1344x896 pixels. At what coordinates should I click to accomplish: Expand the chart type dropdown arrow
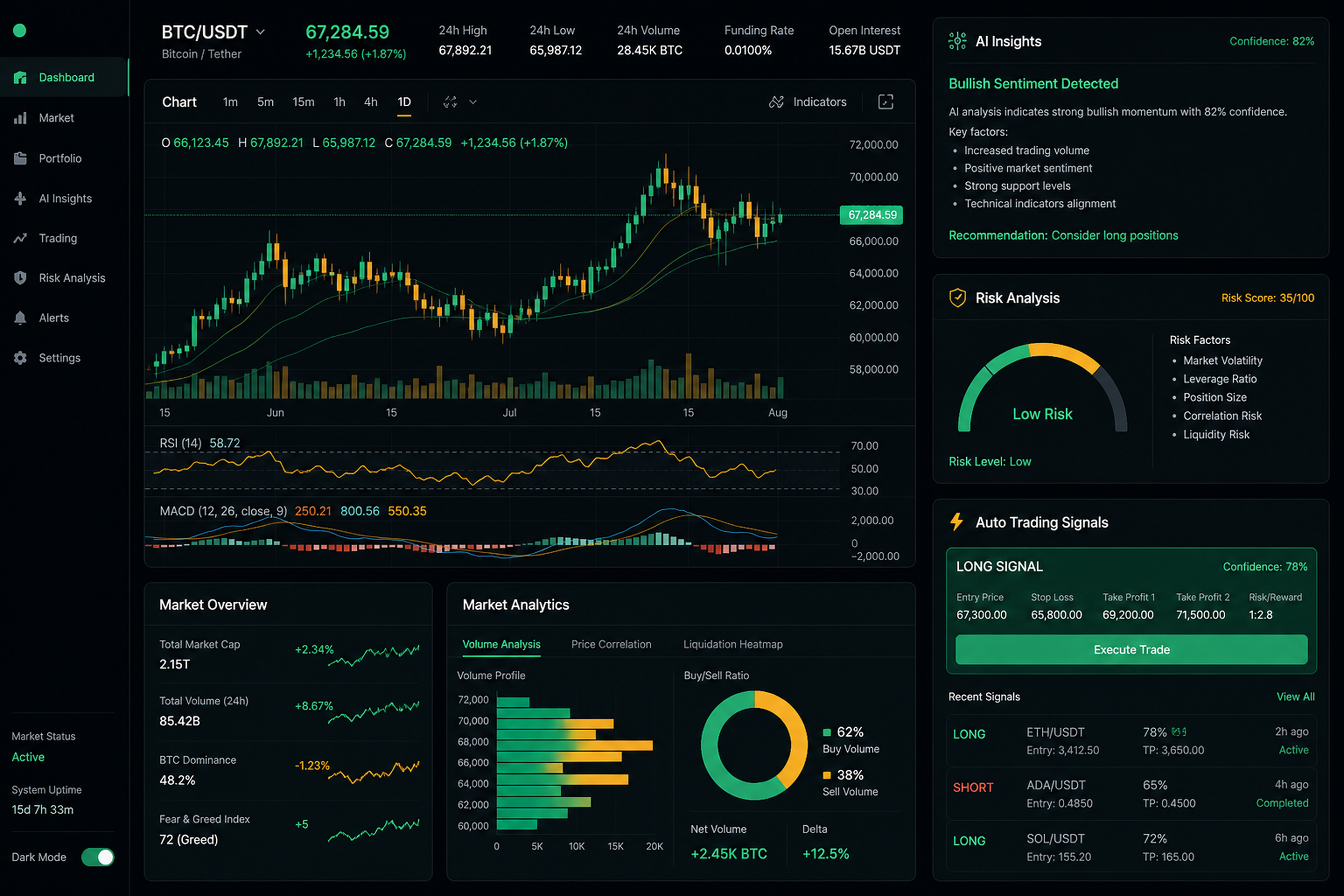coord(473,102)
